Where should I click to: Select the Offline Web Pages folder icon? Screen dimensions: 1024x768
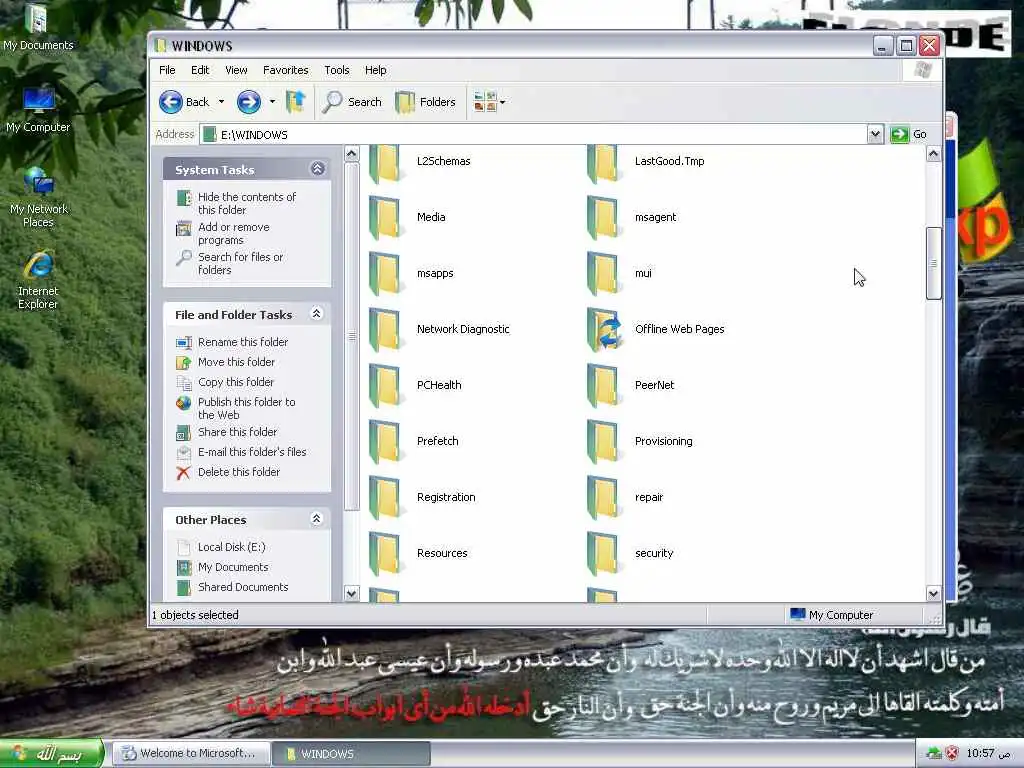pos(603,330)
